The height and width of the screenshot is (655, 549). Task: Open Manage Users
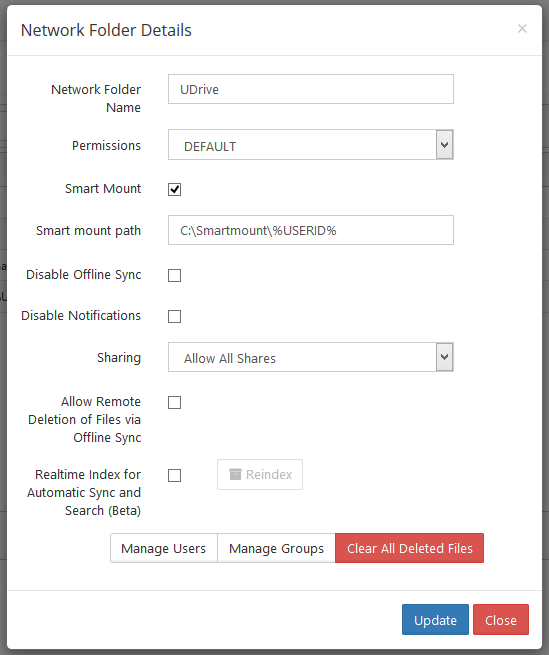click(164, 548)
